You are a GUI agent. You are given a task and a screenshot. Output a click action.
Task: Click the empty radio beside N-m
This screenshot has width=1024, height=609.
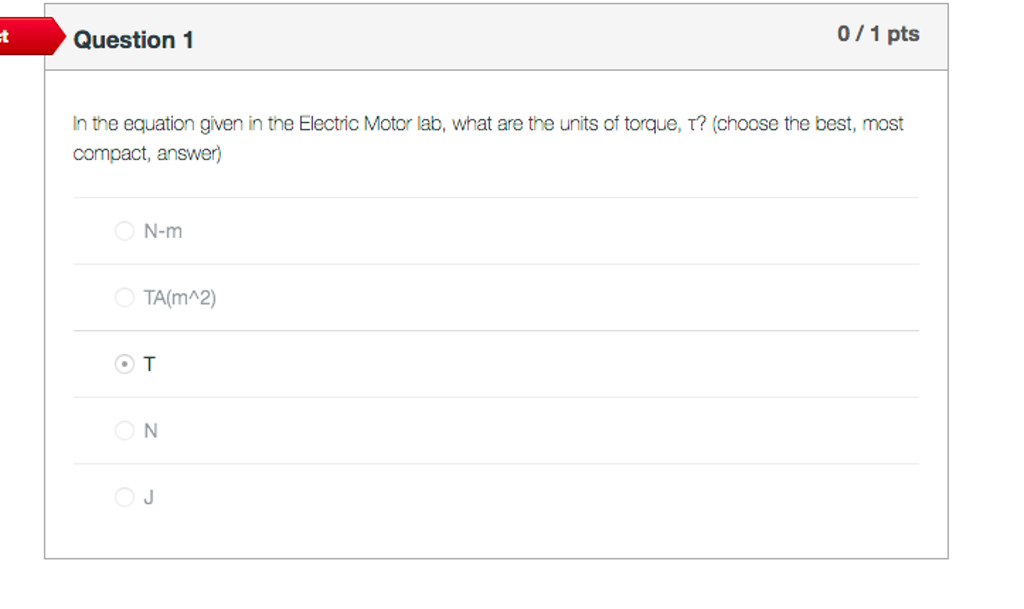125,231
